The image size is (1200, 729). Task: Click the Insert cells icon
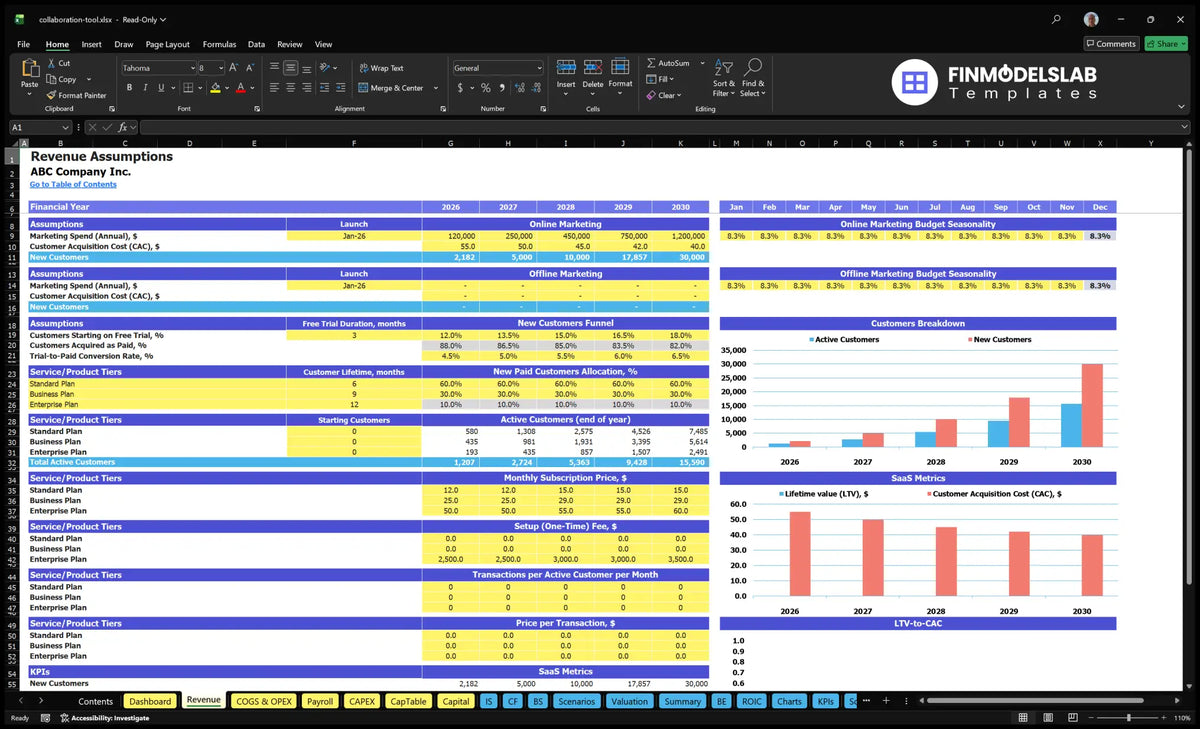(566, 67)
